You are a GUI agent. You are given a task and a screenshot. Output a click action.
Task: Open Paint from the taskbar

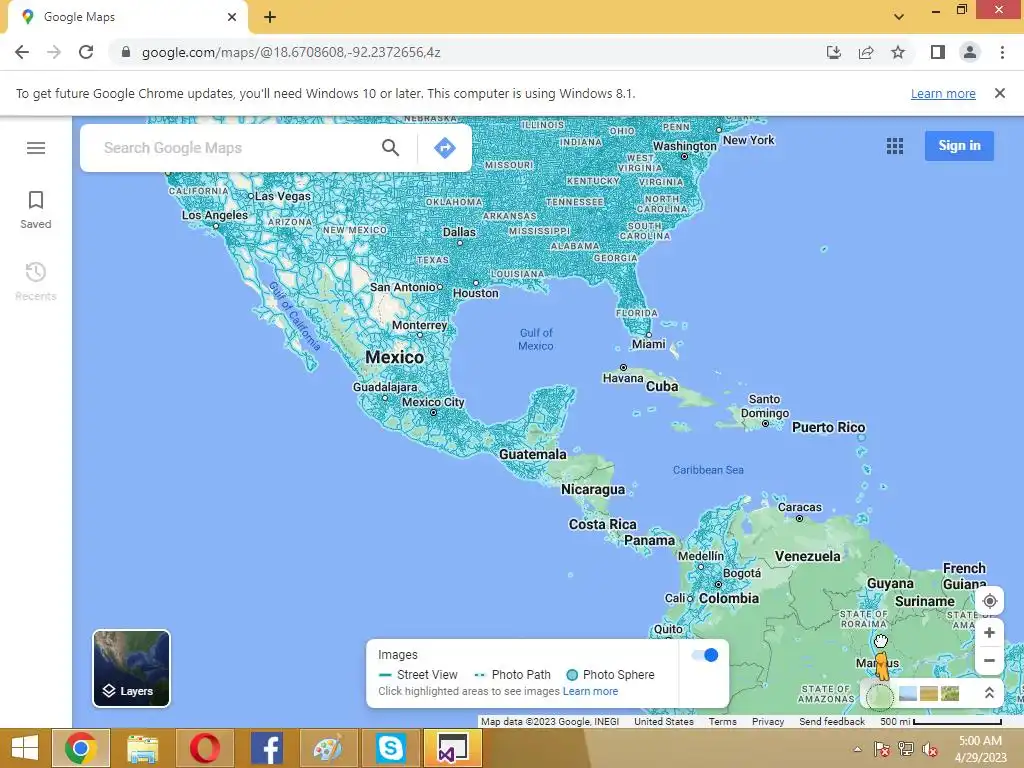(328, 748)
